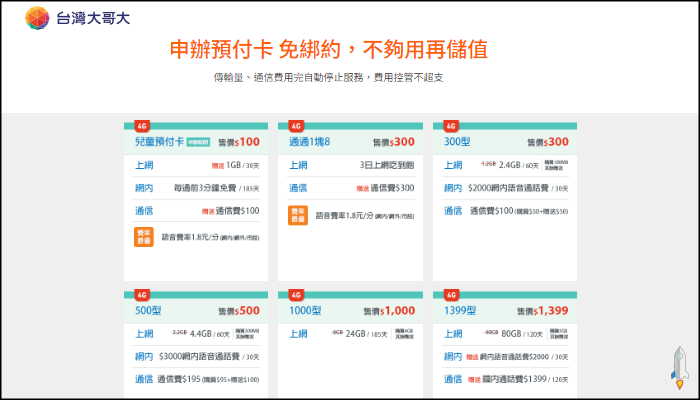Click the green tag next to 兒童預付卡 title
This screenshot has height=400, width=700.
(198, 142)
